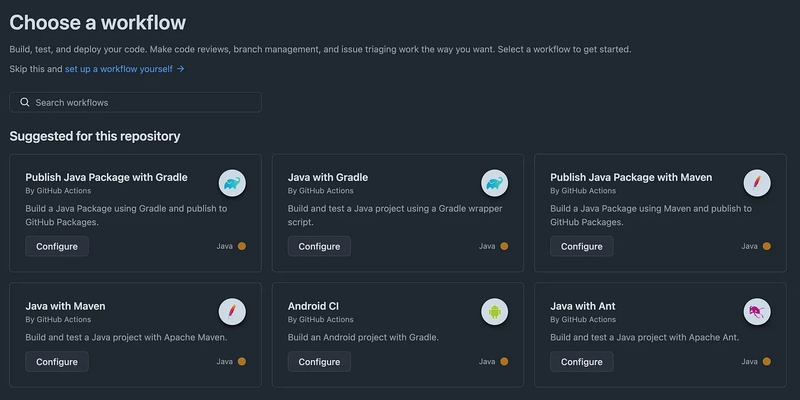Configure Publish Java Package with Gradle workflow
The image size is (800, 400).
(57, 246)
